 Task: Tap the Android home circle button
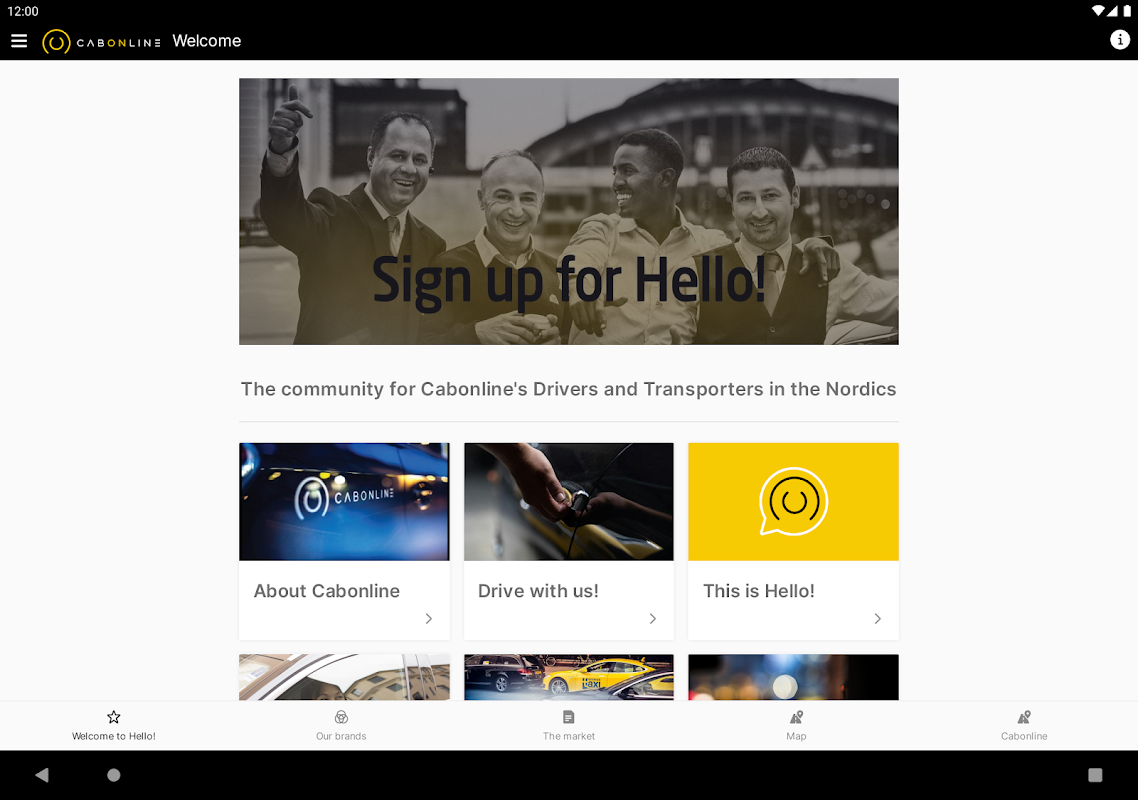point(114,775)
